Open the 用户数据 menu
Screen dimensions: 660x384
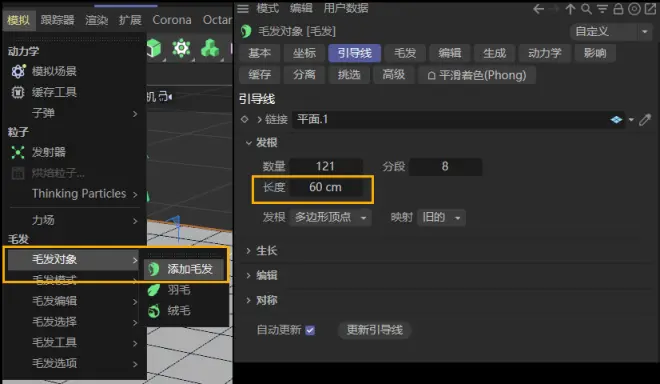click(x=346, y=8)
